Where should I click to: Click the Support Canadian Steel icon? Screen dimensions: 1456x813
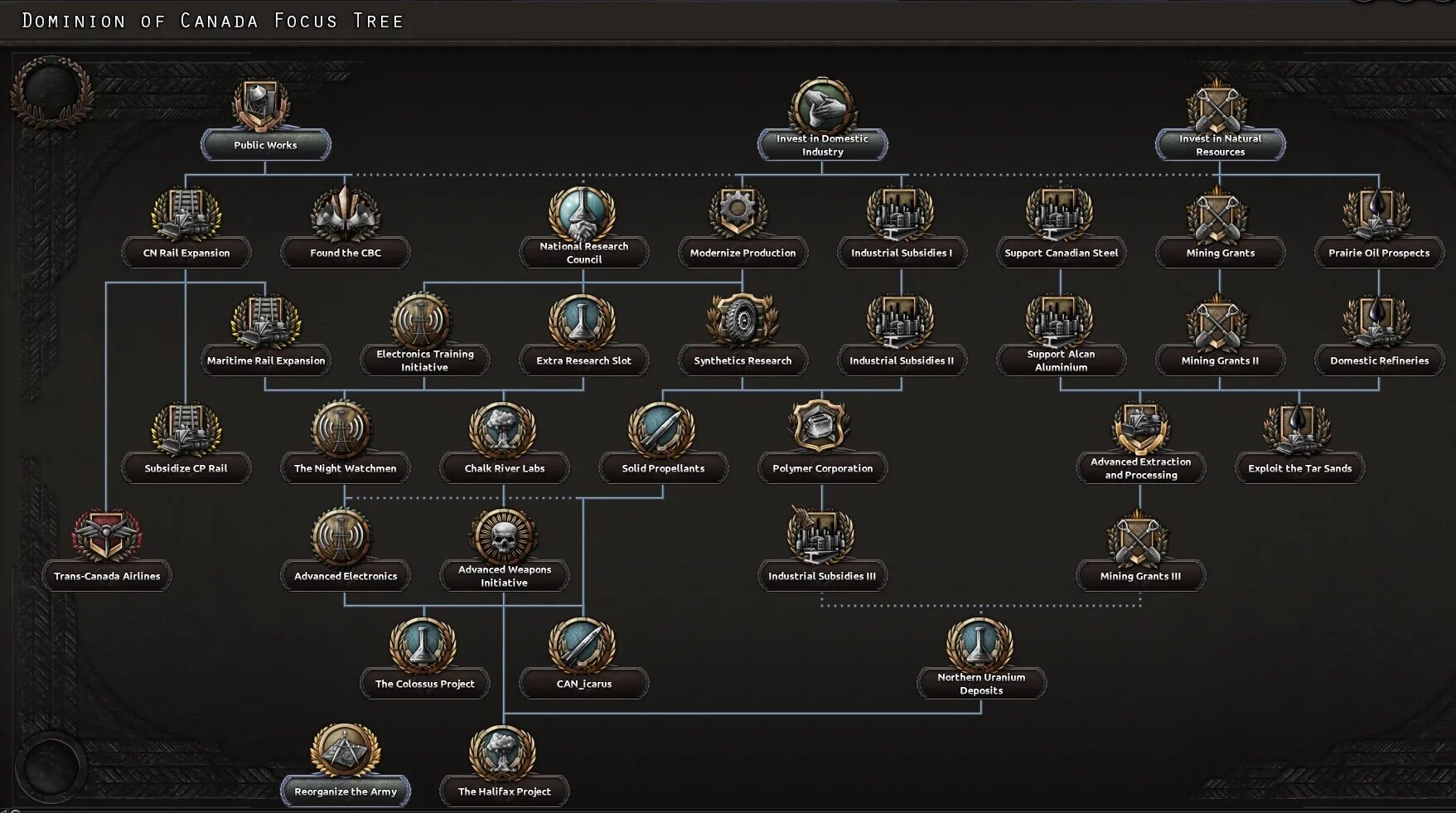(x=1060, y=214)
